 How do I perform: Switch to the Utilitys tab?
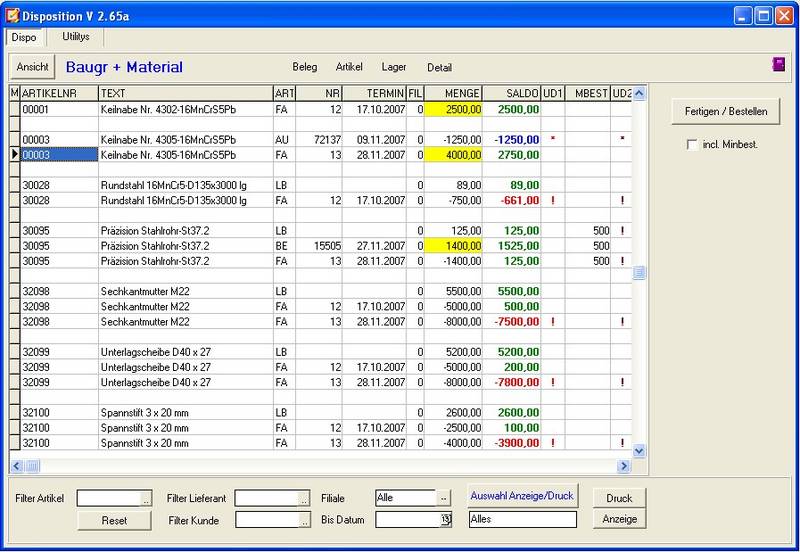pyautogui.click(x=76, y=36)
